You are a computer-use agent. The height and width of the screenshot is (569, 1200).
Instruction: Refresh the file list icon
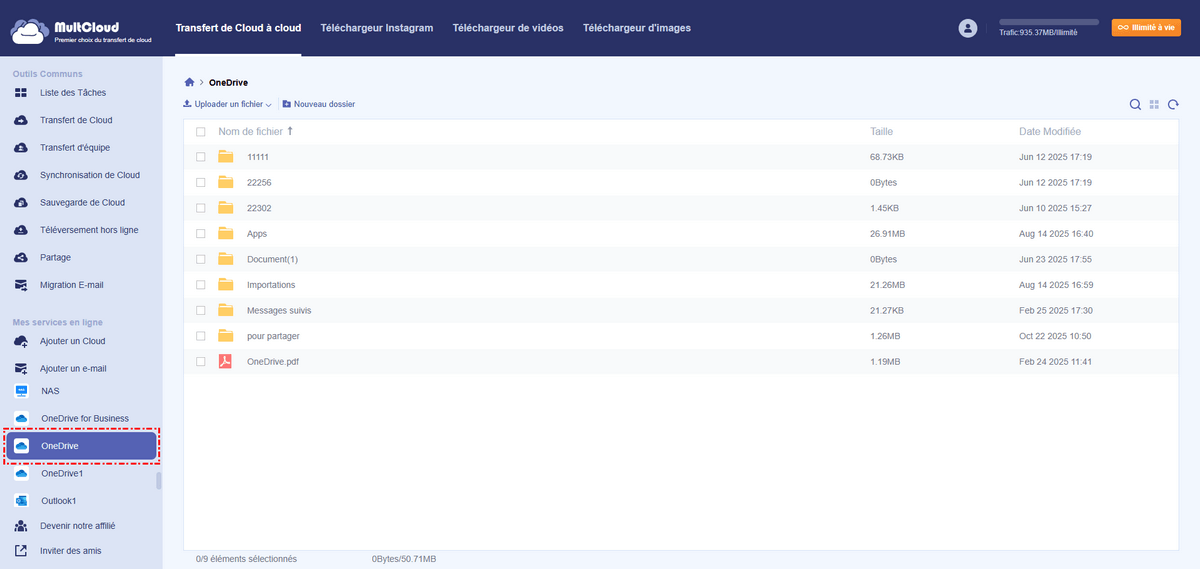click(x=1173, y=104)
